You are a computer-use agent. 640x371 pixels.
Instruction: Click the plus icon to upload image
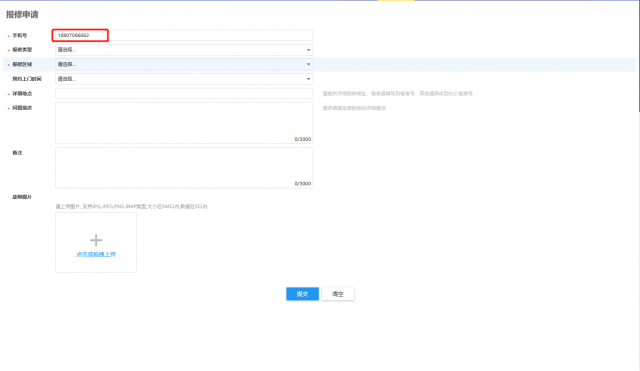tap(96, 240)
